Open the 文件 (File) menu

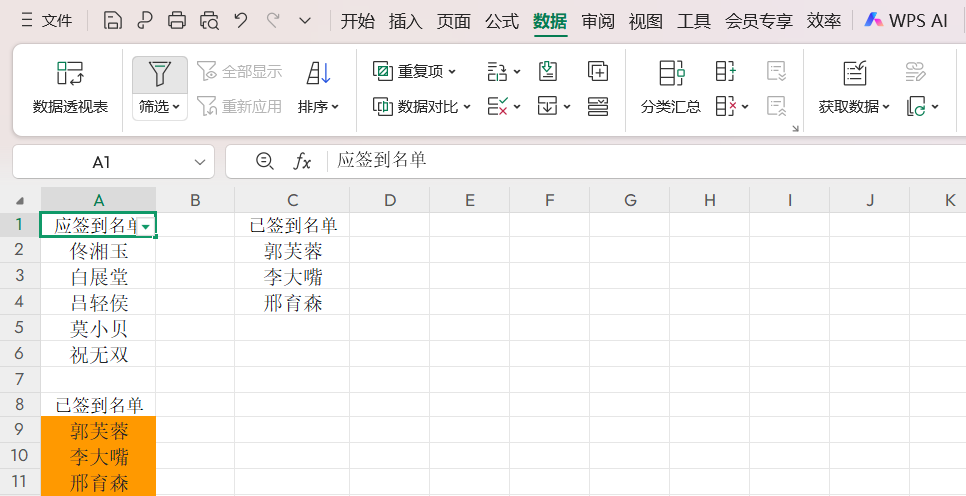pyautogui.click(x=46, y=21)
